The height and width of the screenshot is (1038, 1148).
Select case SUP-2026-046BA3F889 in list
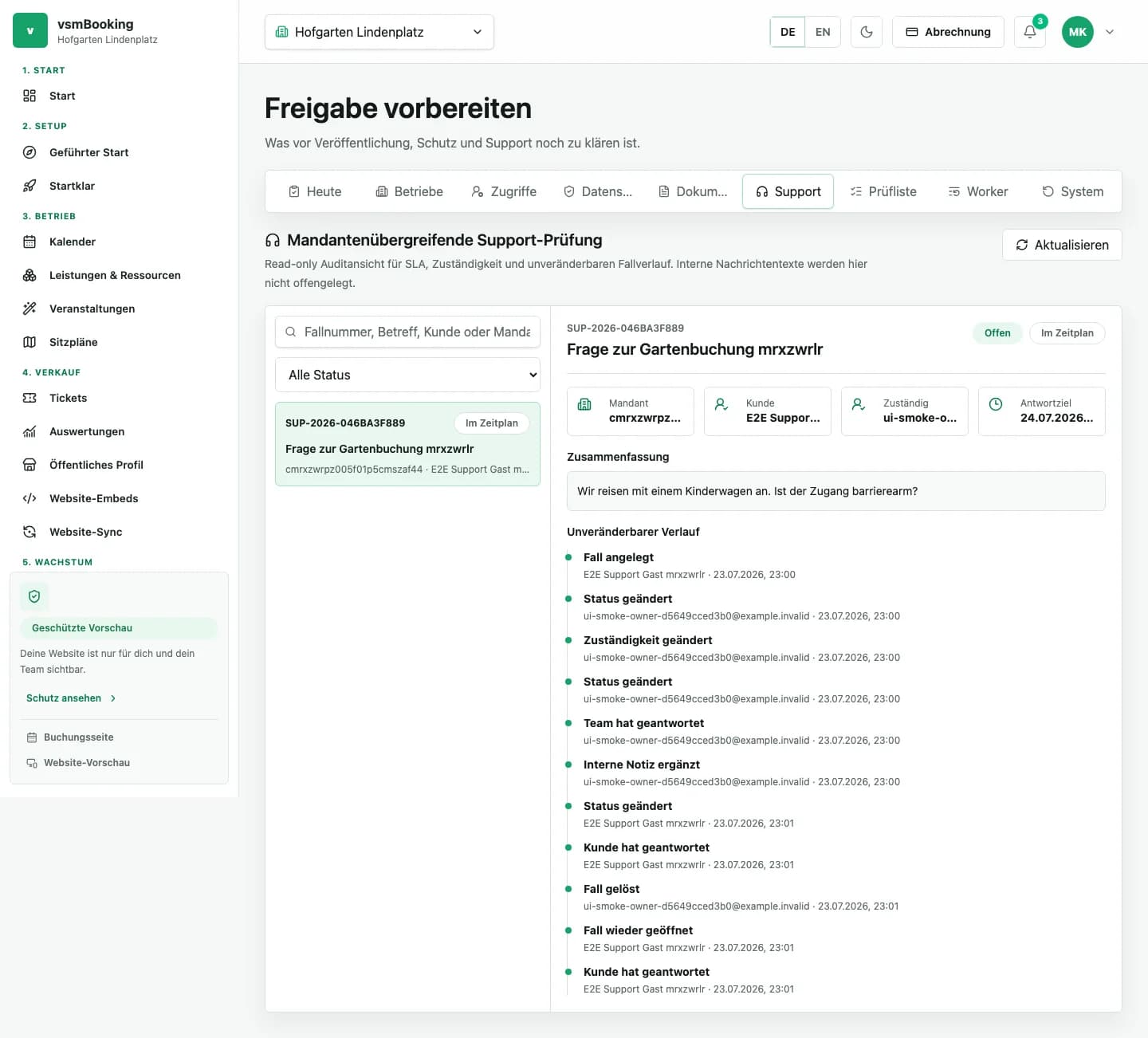point(407,444)
